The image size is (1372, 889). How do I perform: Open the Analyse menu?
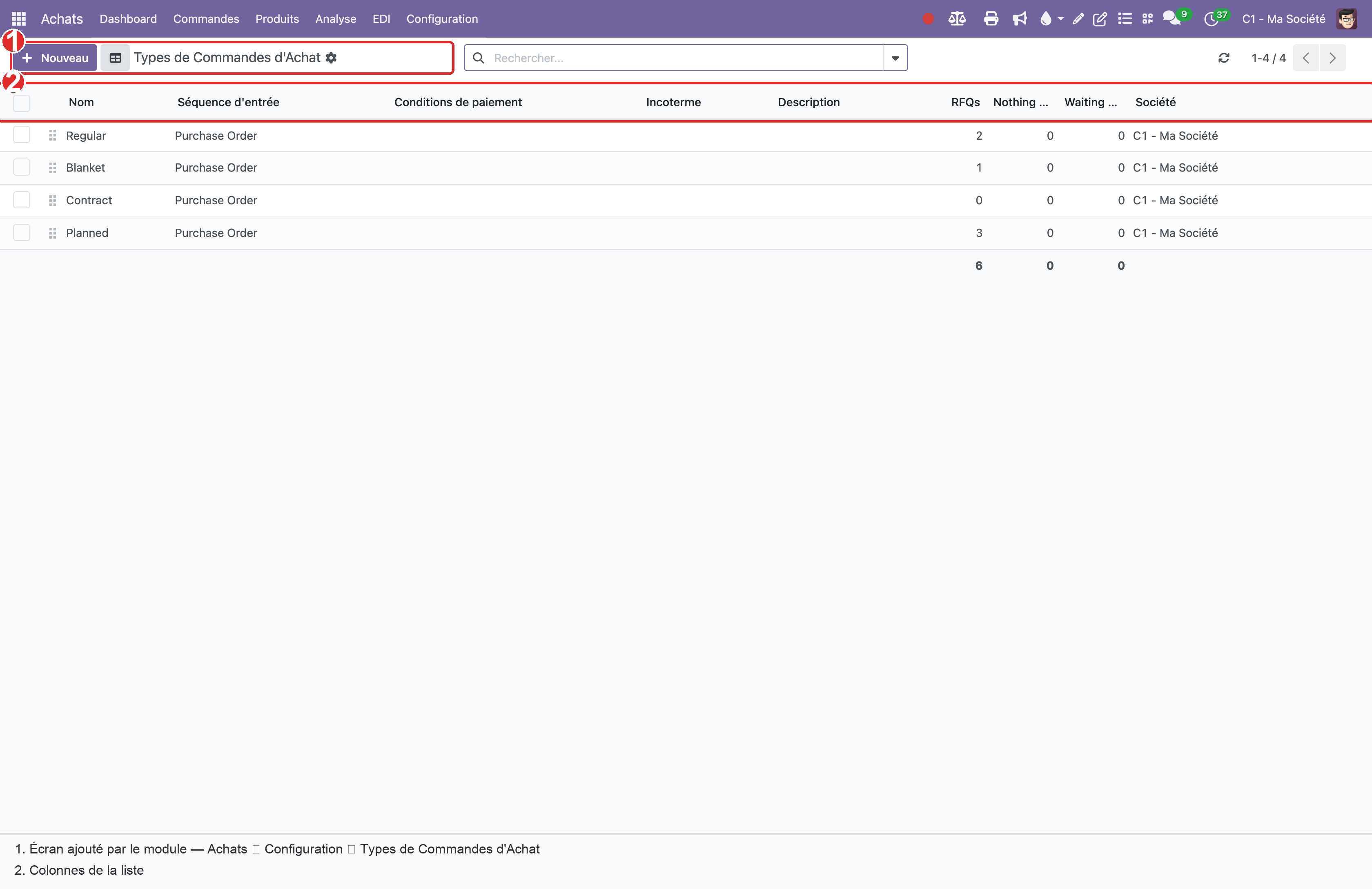click(336, 19)
